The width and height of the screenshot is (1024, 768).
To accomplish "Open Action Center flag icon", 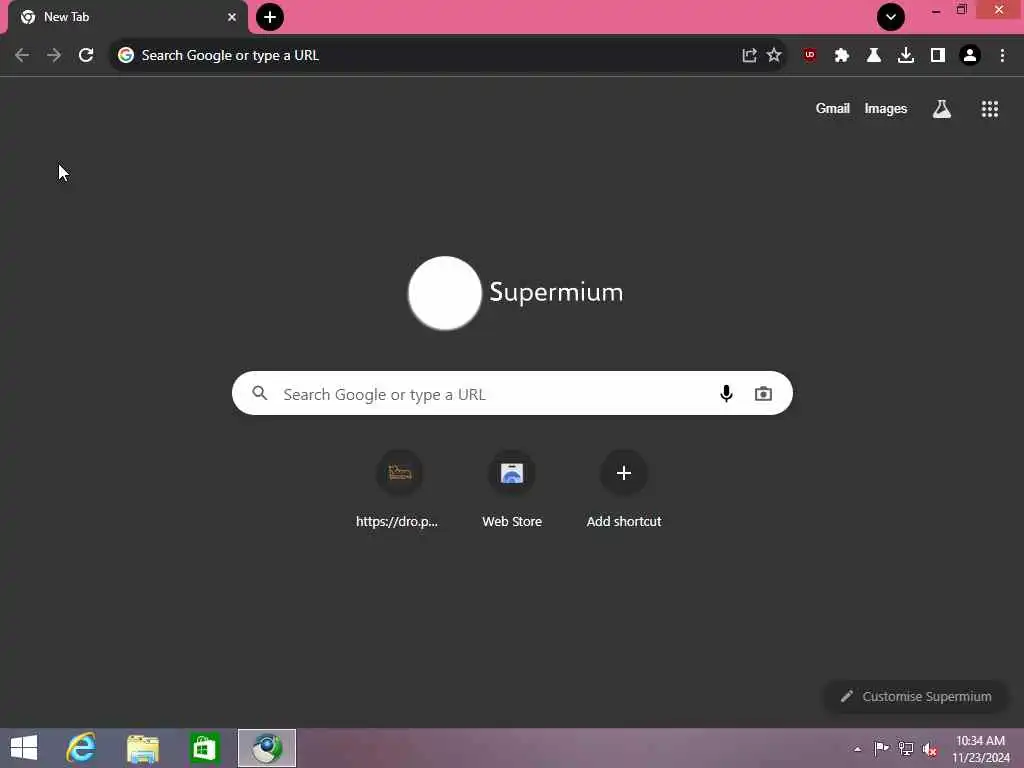I will [881, 749].
